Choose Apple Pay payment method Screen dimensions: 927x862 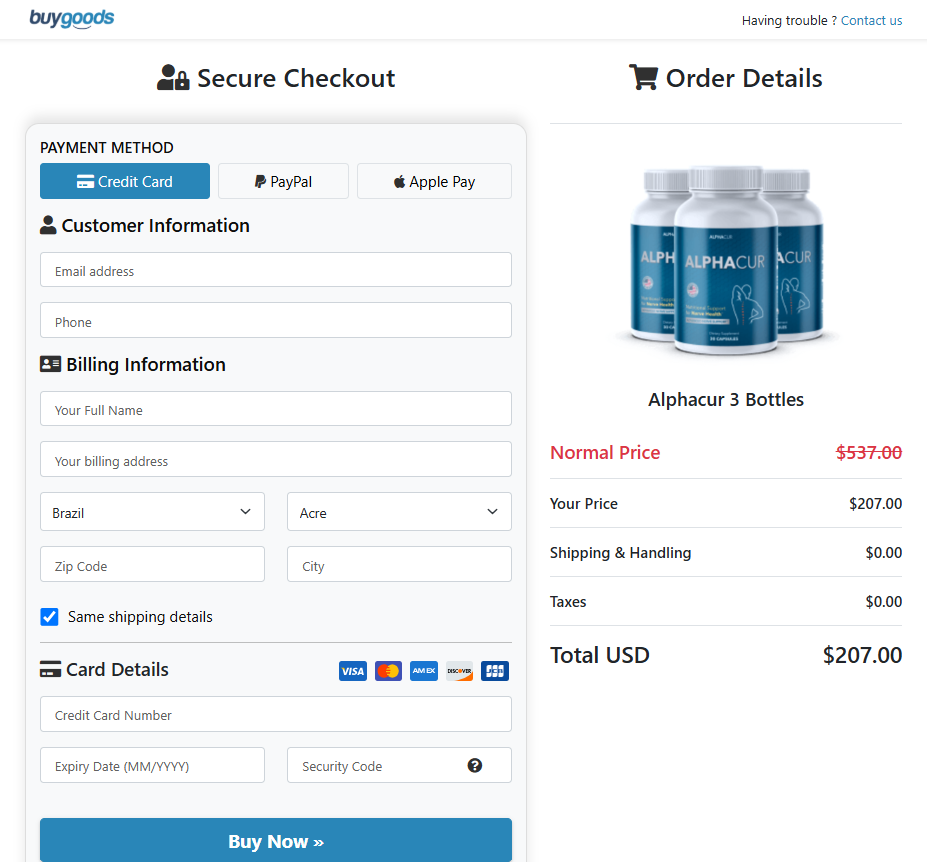[x=435, y=181]
